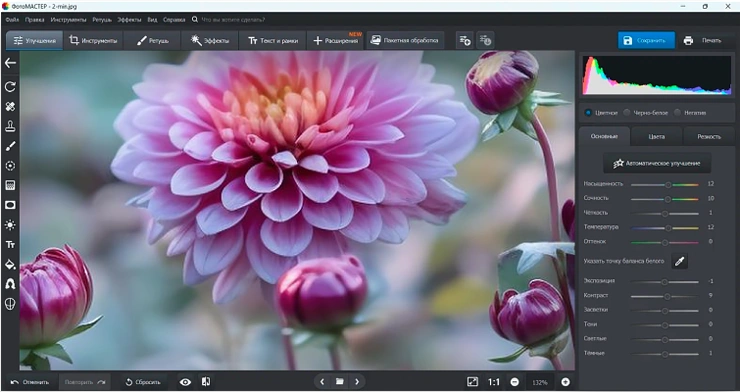Open the folder browser icon
Viewport: 740px width, 392px height.
pos(339,382)
